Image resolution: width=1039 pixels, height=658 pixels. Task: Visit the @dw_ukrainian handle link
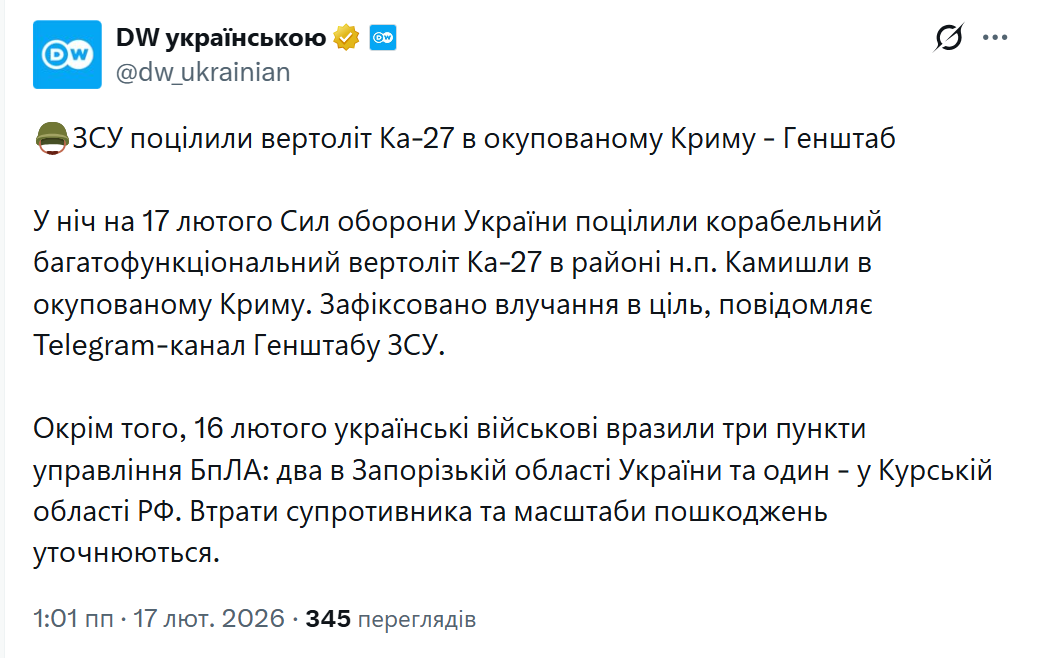[x=203, y=72]
